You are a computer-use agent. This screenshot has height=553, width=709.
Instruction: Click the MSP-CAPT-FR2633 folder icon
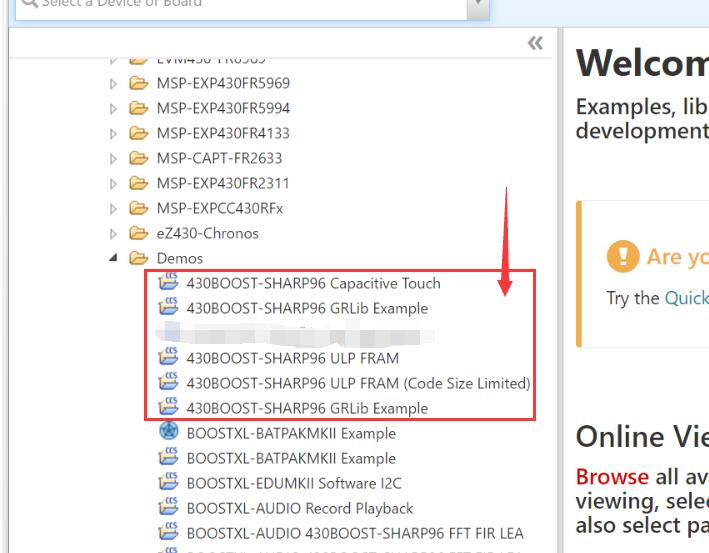(138, 158)
